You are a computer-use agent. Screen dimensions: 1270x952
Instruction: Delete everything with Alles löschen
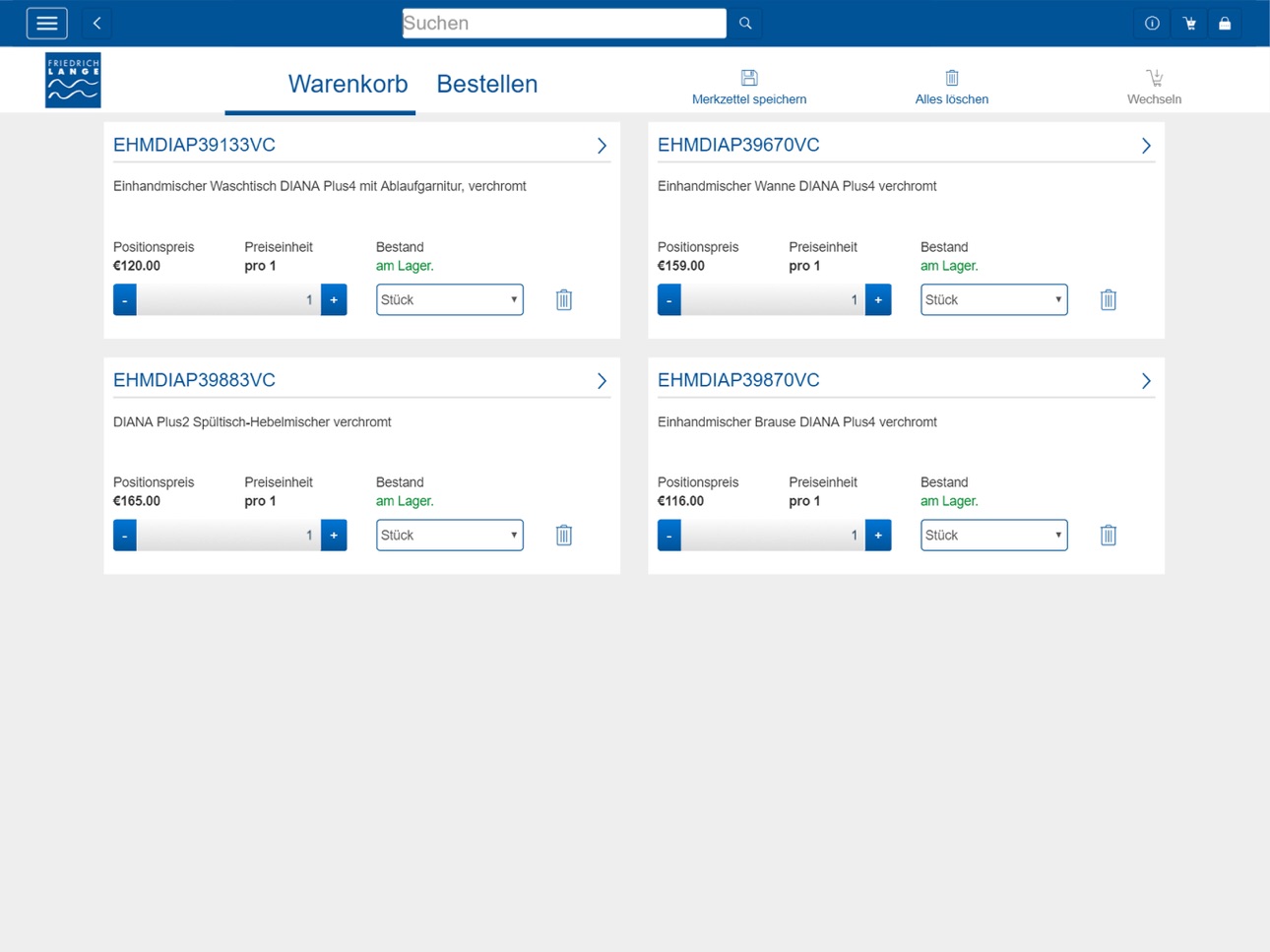[952, 87]
